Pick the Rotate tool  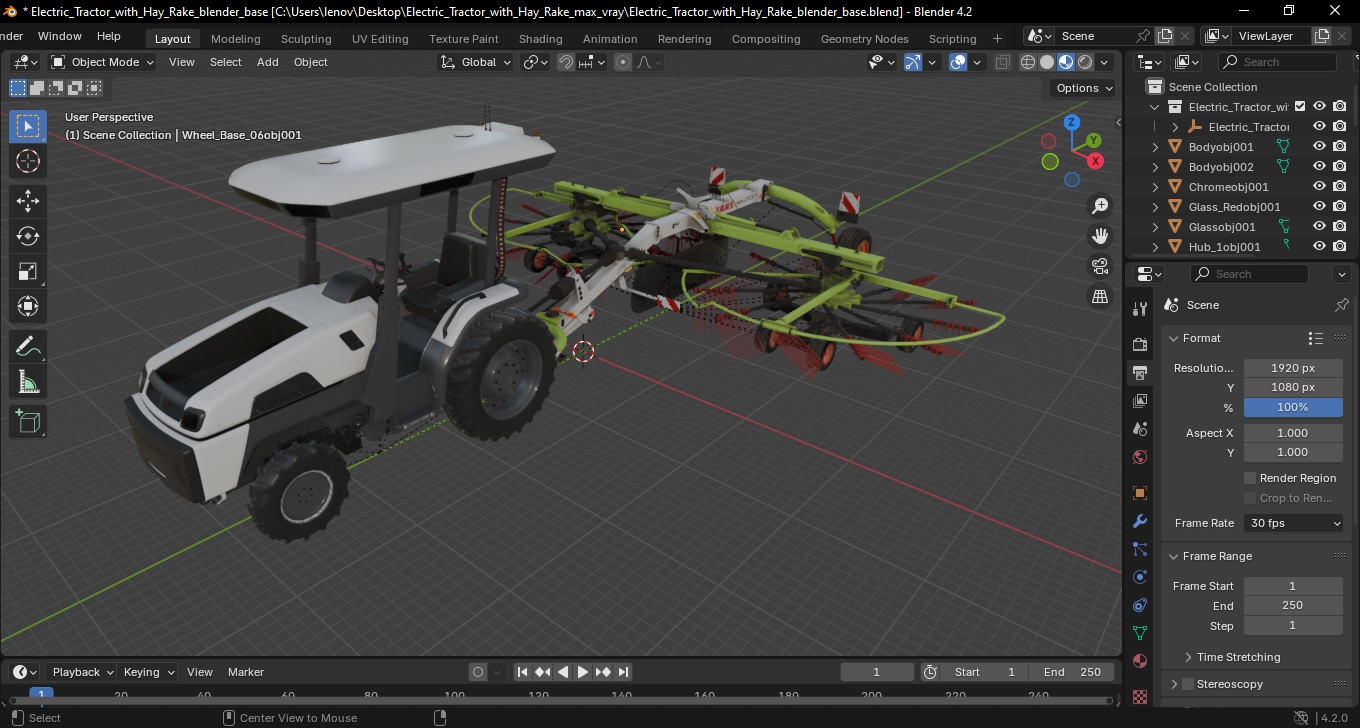click(28, 236)
